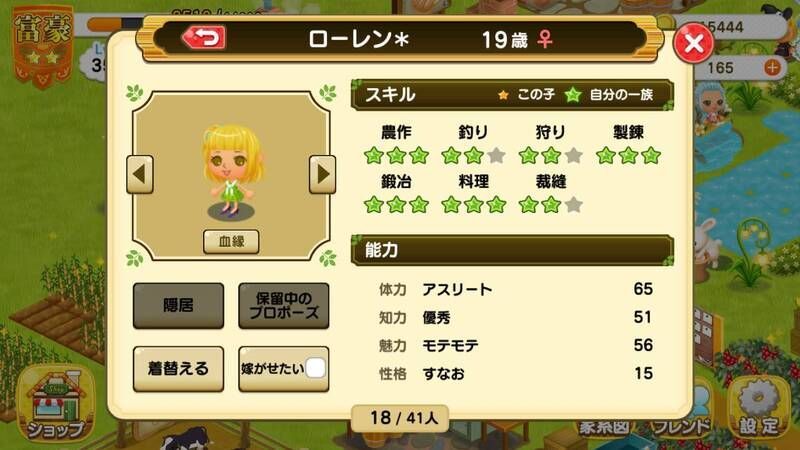Click the 富豪 rank banner badge
Image resolution: width=800 pixels, height=450 pixels.
(43, 46)
